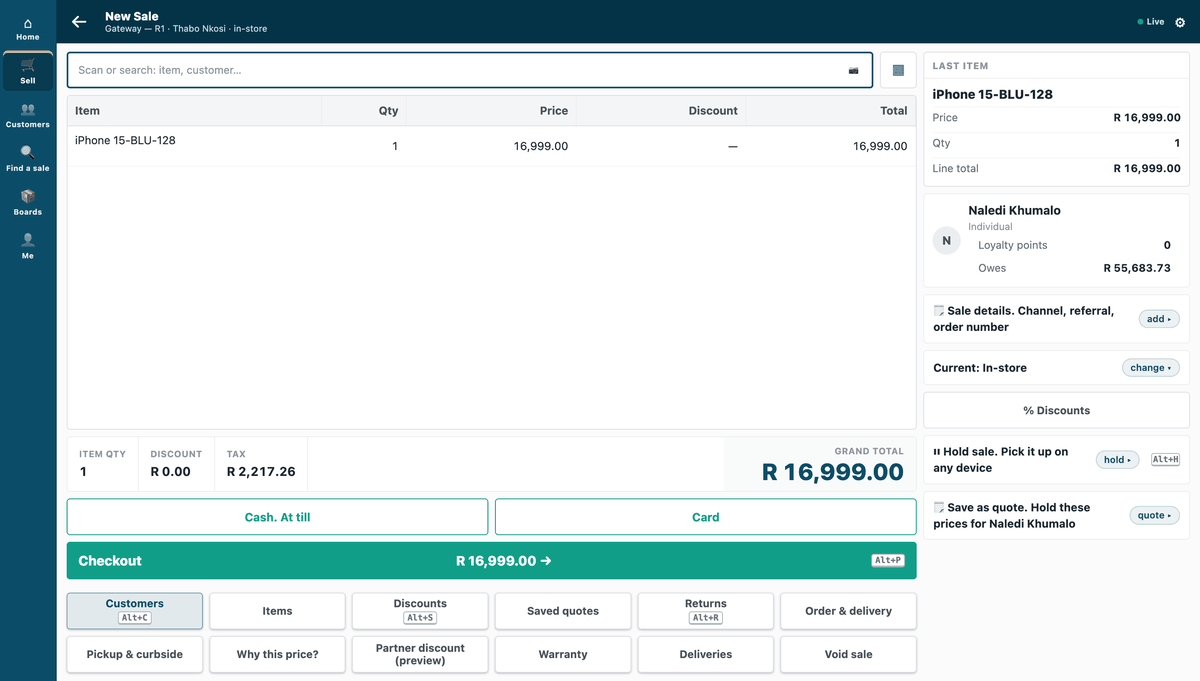The height and width of the screenshot is (681, 1200).
Task: Click the Live status indicator
Action: 1151,22
